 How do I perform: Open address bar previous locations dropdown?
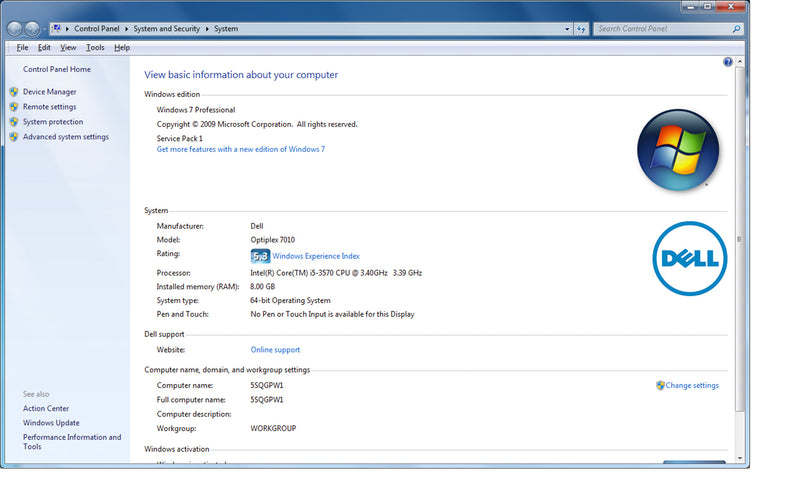tap(565, 29)
